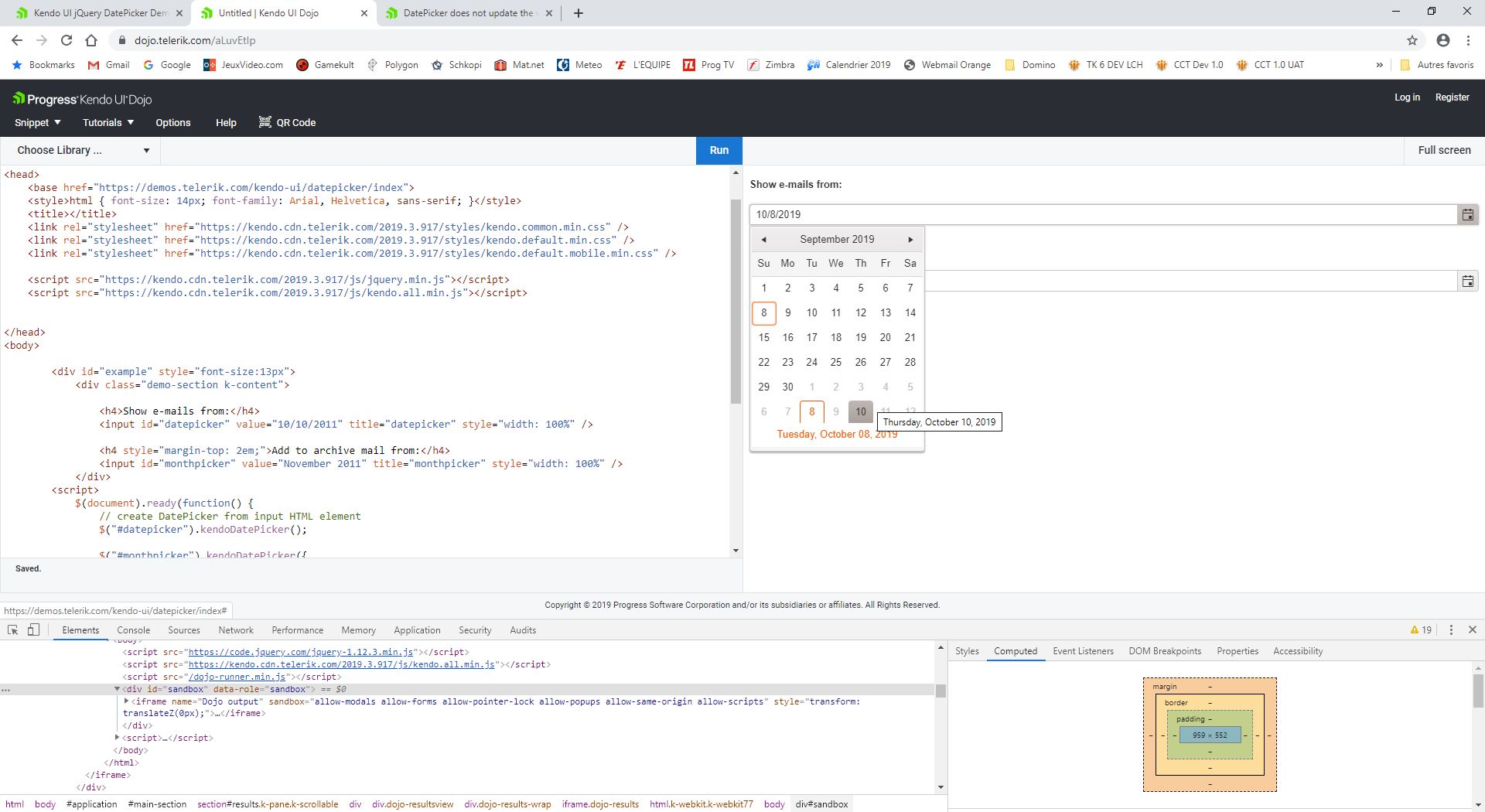This screenshot has height=812, width=1485.
Task: Select October 10 in the calendar
Action: coord(860,412)
